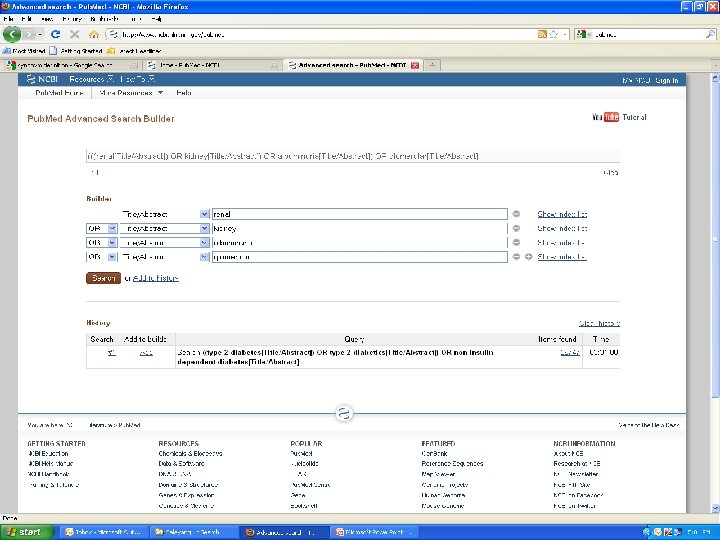This screenshot has height=540, width=720.
Task: Expand the How To menu in header
Action: 138,79
